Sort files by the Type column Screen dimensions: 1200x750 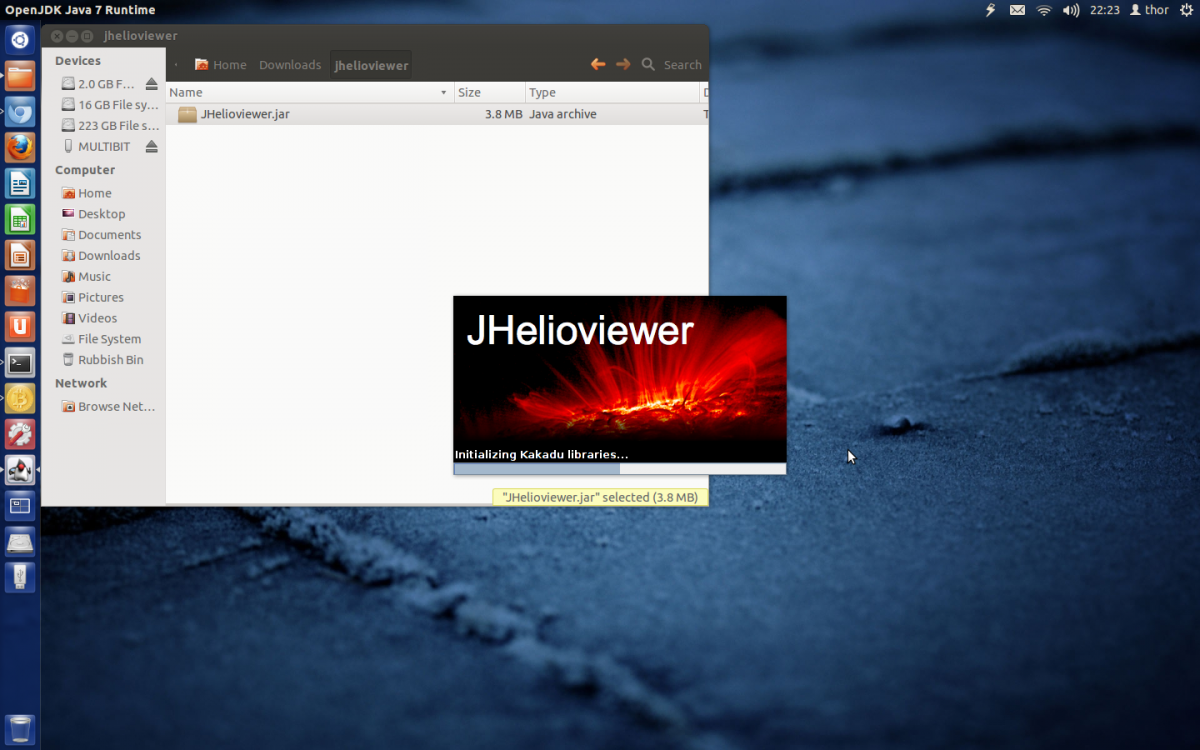coord(613,92)
